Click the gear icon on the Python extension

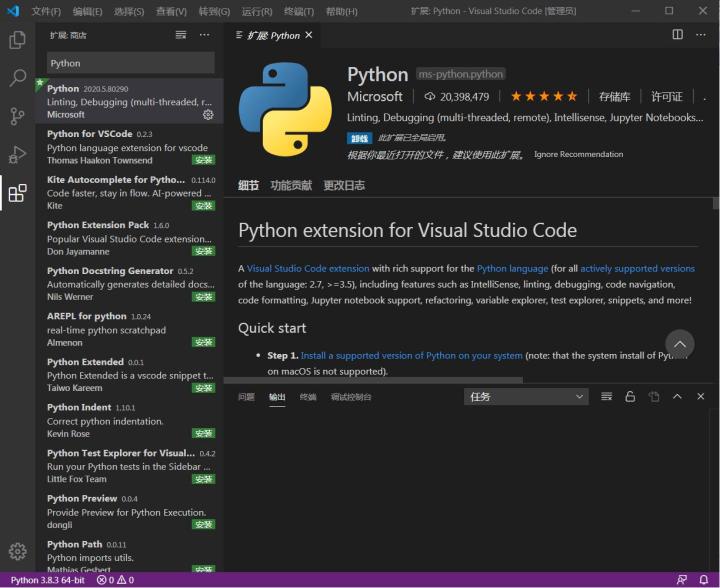click(x=208, y=115)
